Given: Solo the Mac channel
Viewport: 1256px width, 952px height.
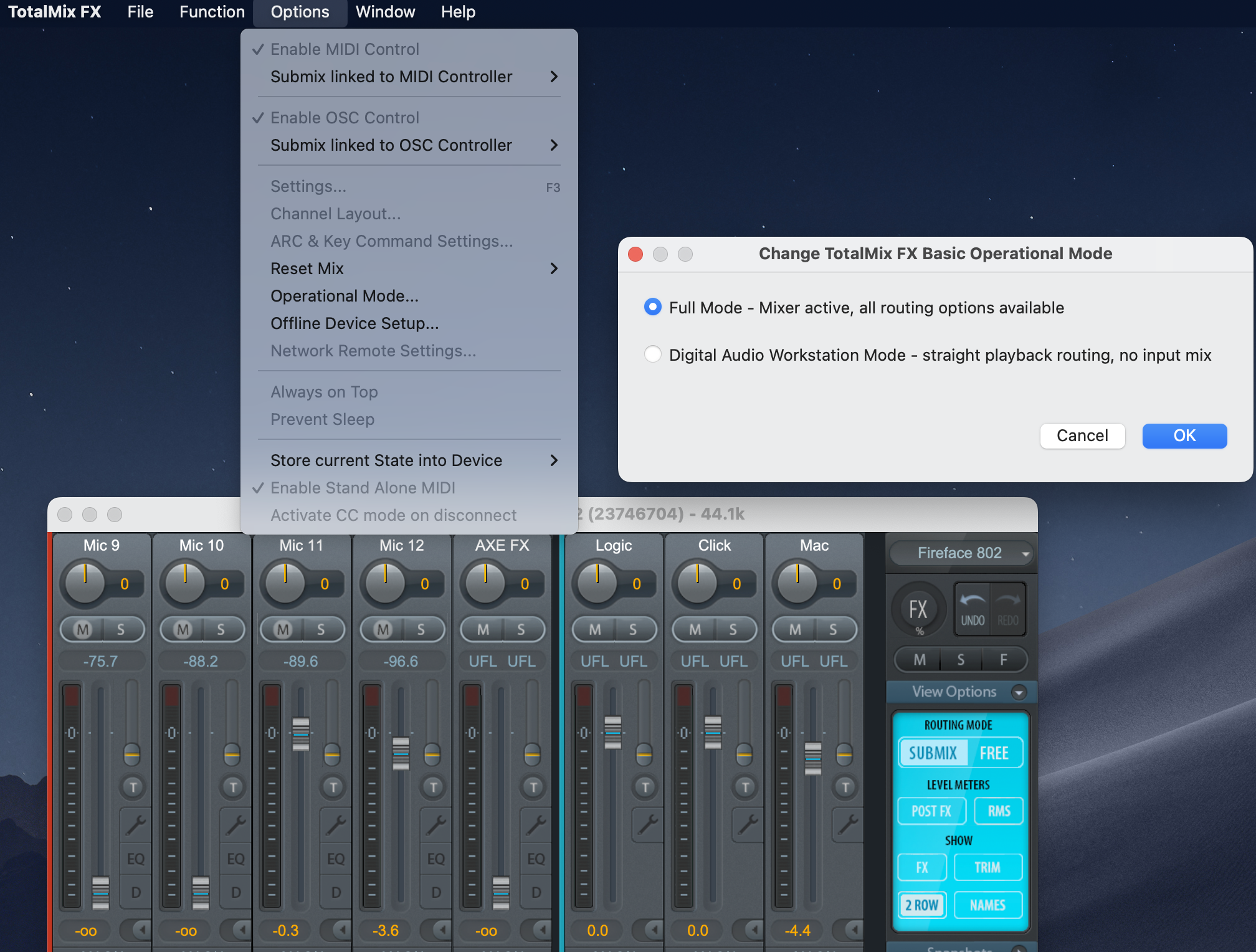Looking at the screenshot, I should [833, 630].
